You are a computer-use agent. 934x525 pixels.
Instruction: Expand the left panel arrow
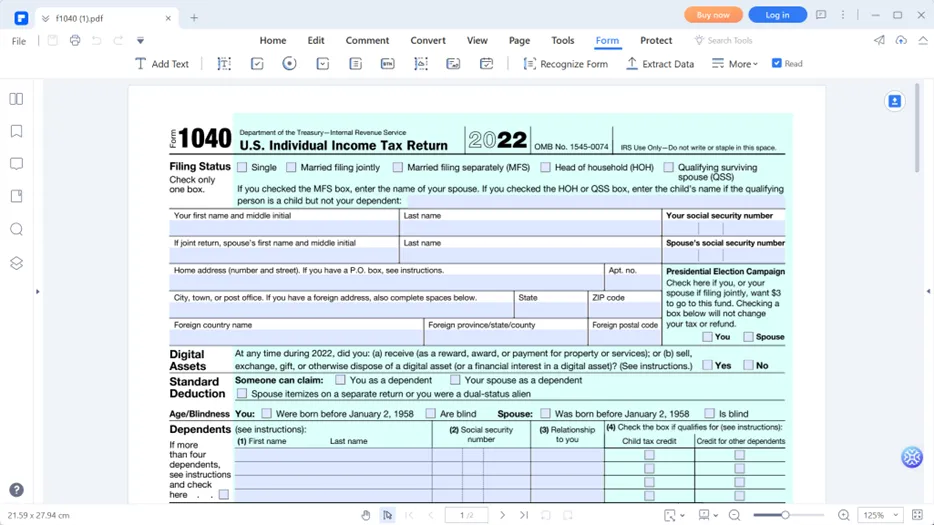pos(38,291)
